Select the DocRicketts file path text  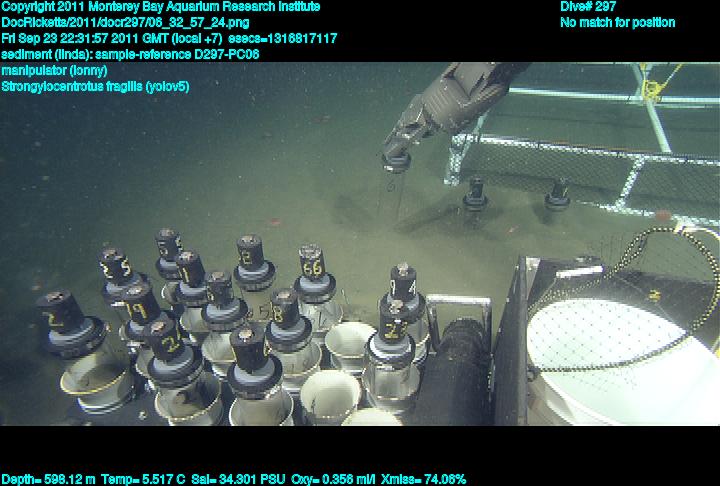click(x=125, y=23)
